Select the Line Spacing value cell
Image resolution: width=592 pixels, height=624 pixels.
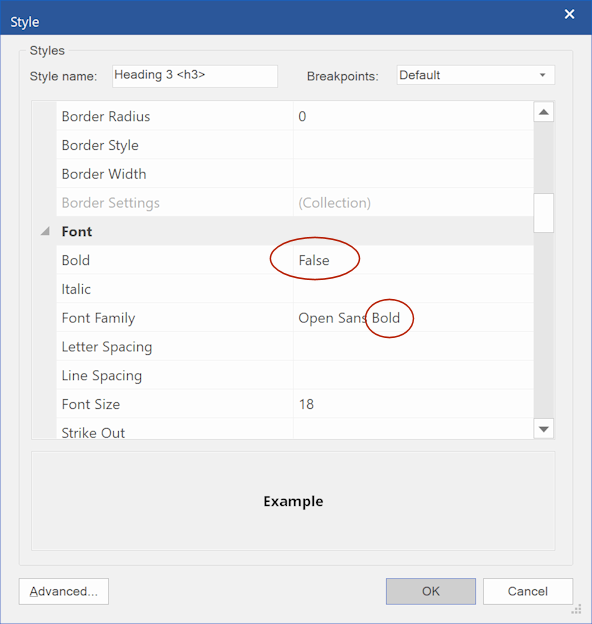click(413, 375)
